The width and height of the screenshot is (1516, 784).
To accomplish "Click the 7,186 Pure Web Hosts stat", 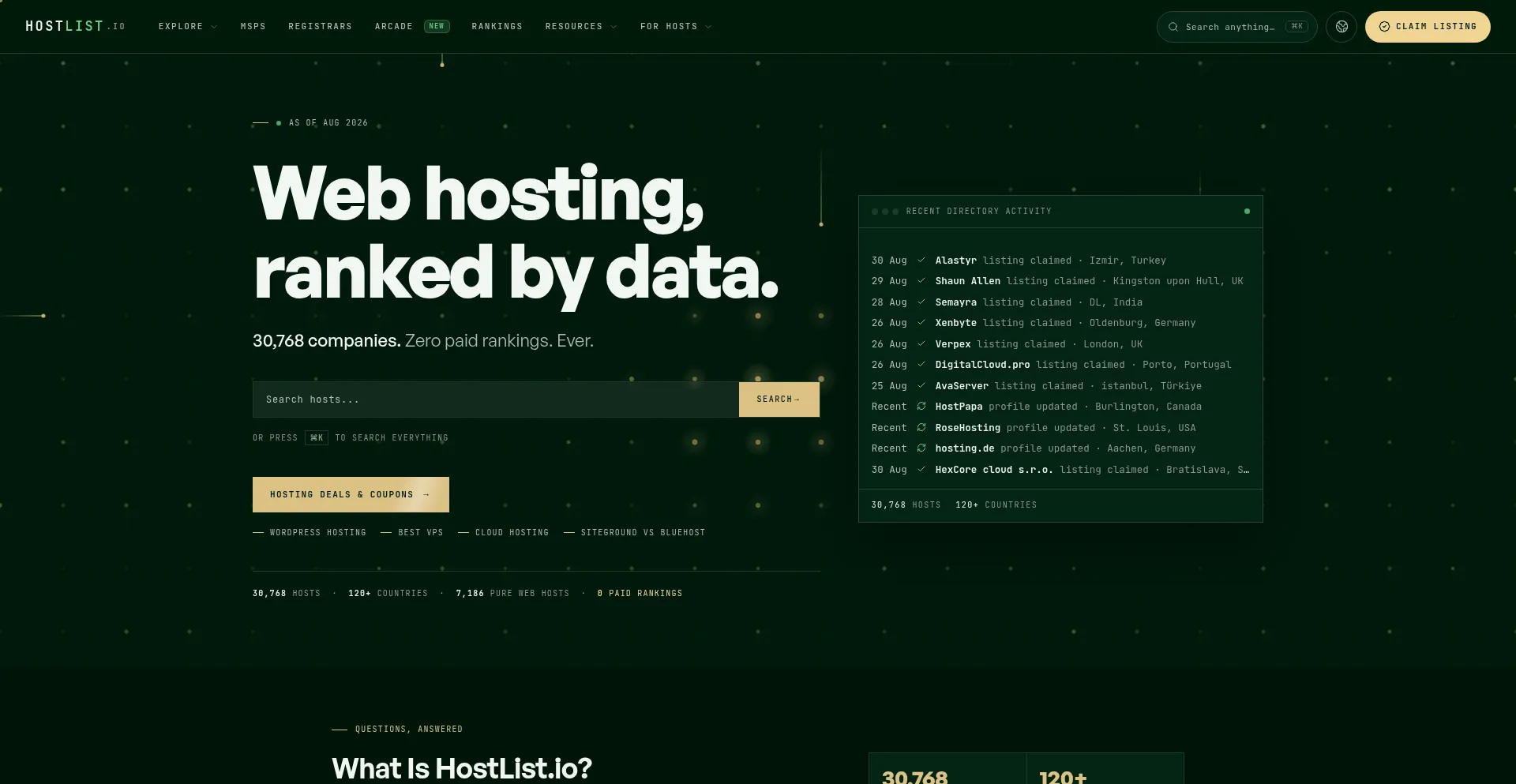I will [x=512, y=594].
